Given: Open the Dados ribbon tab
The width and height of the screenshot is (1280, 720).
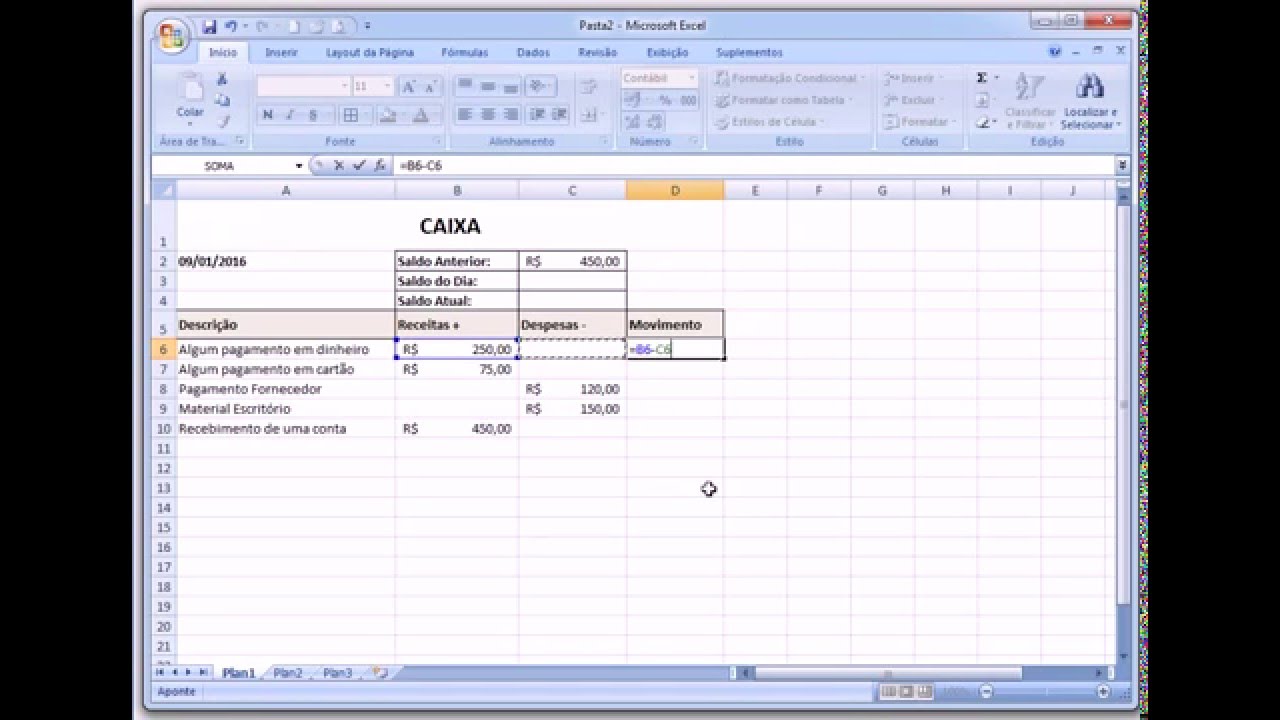Looking at the screenshot, I should pyautogui.click(x=533, y=52).
